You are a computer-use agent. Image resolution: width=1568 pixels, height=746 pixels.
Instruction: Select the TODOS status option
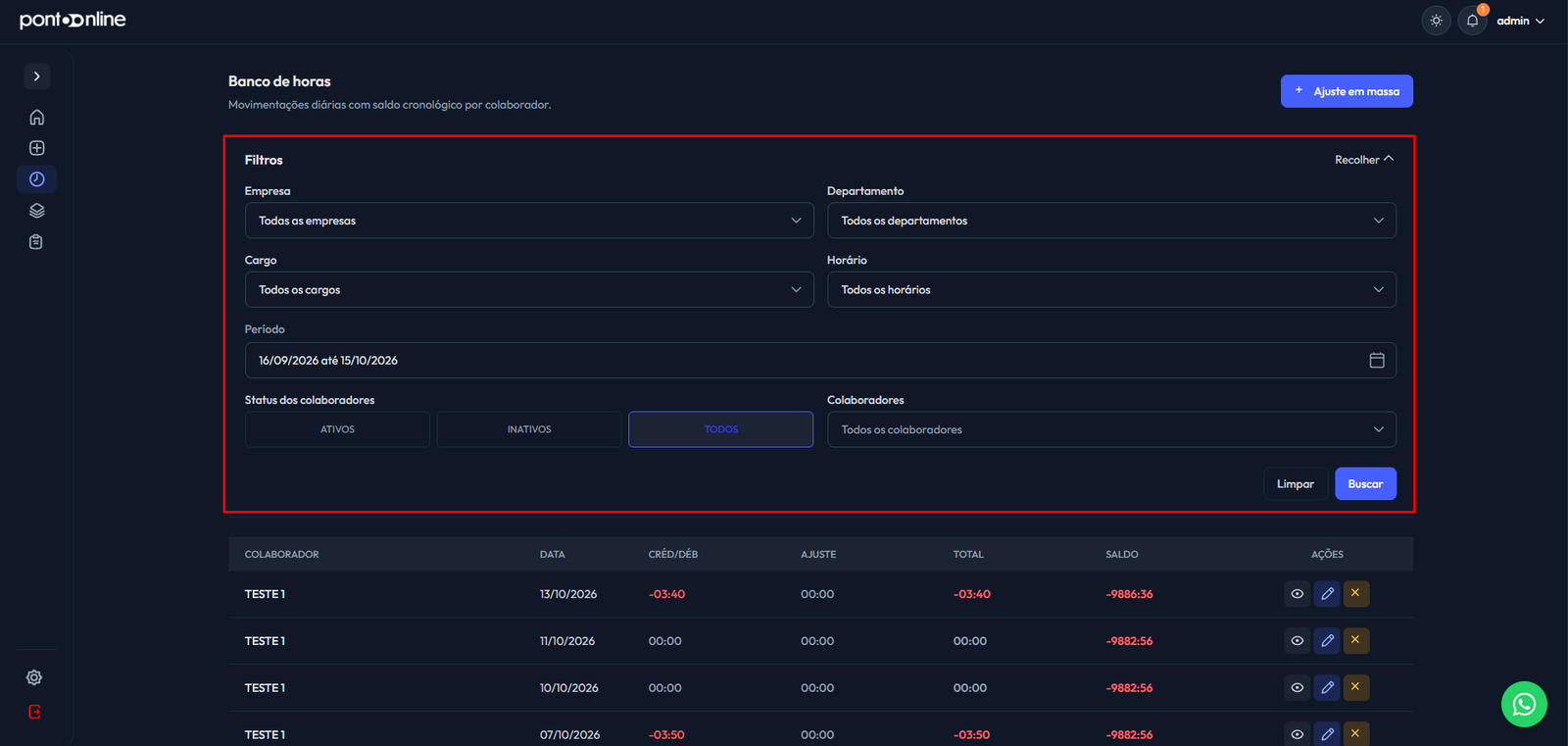tap(720, 429)
